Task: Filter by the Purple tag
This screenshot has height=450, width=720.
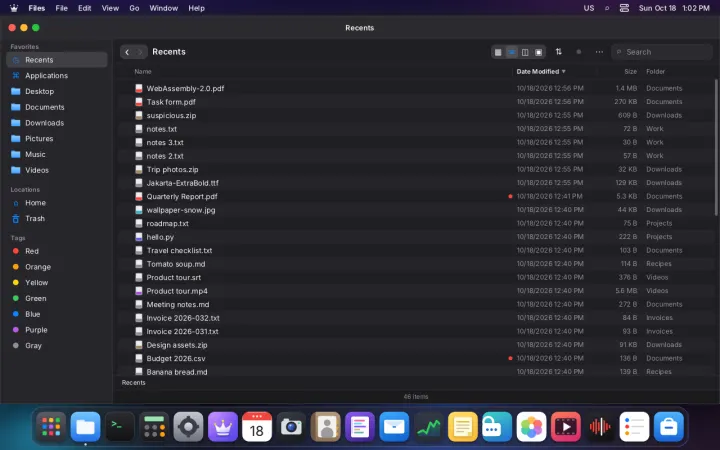Action: coord(57,330)
